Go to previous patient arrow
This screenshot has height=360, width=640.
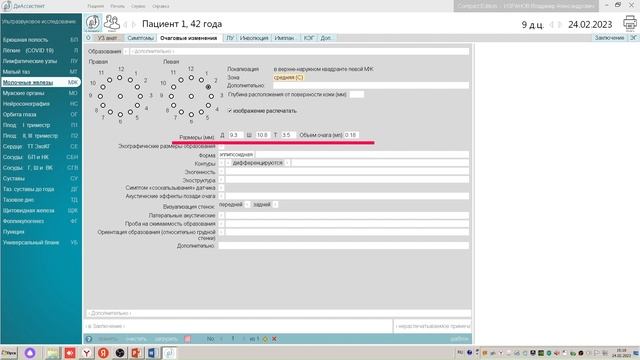click(125, 24)
